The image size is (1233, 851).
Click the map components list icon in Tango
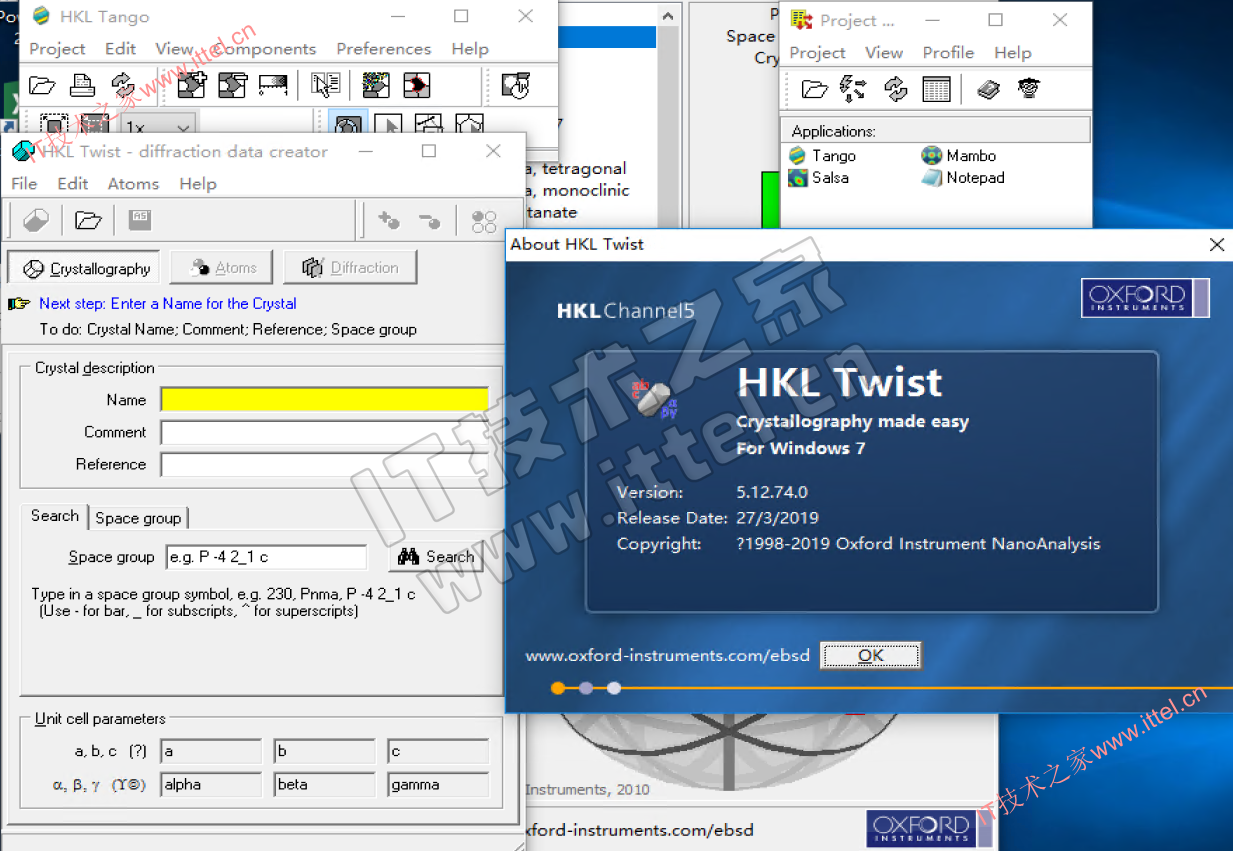coord(232,85)
